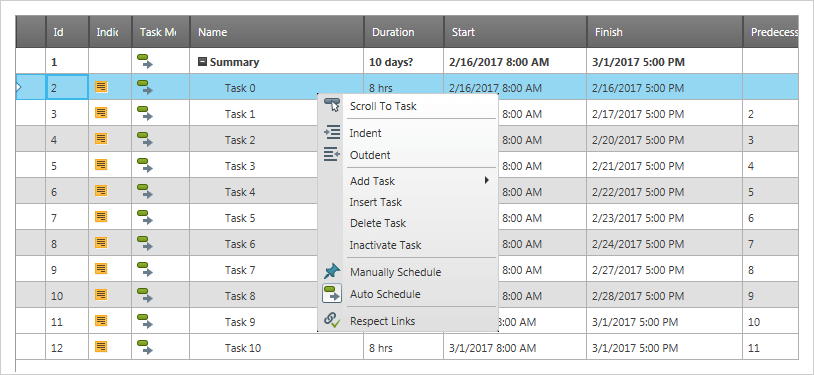Click the row selector for Task 0
This screenshot has width=814, height=375.
pos(31,87)
